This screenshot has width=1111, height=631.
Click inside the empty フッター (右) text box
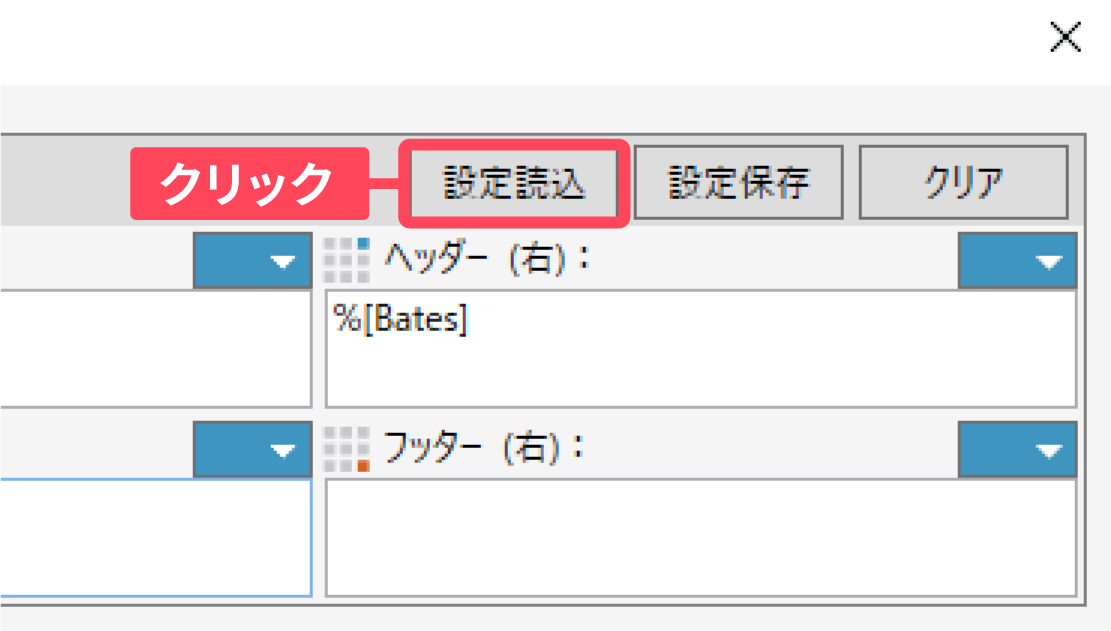(x=700, y=538)
